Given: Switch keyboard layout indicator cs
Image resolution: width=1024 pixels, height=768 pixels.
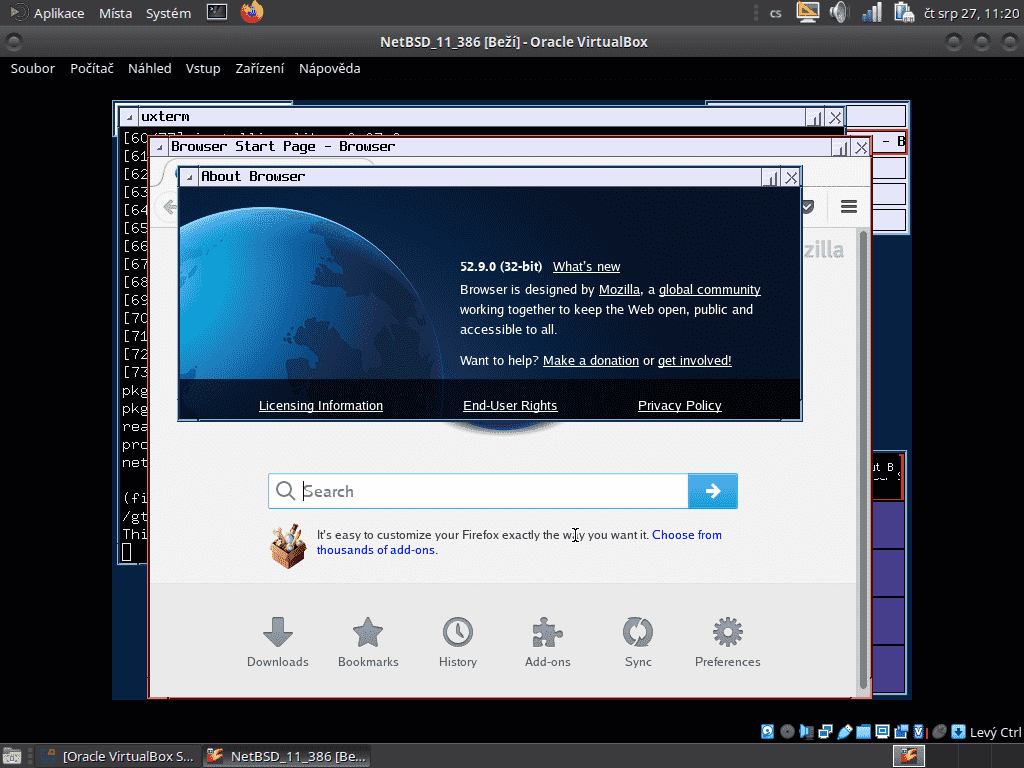Looking at the screenshot, I should click(x=776, y=13).
